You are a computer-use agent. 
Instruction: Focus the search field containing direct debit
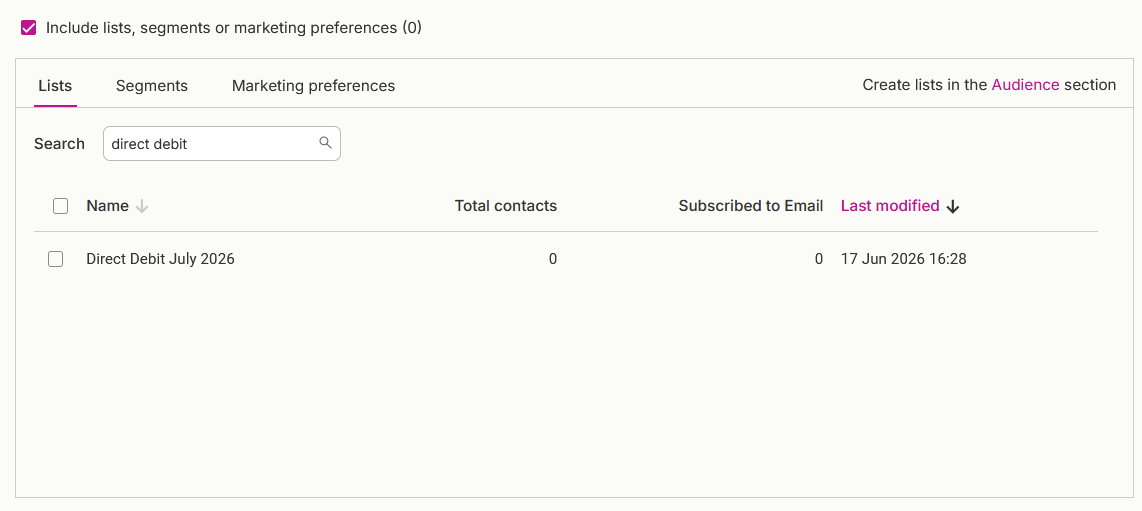221,144
